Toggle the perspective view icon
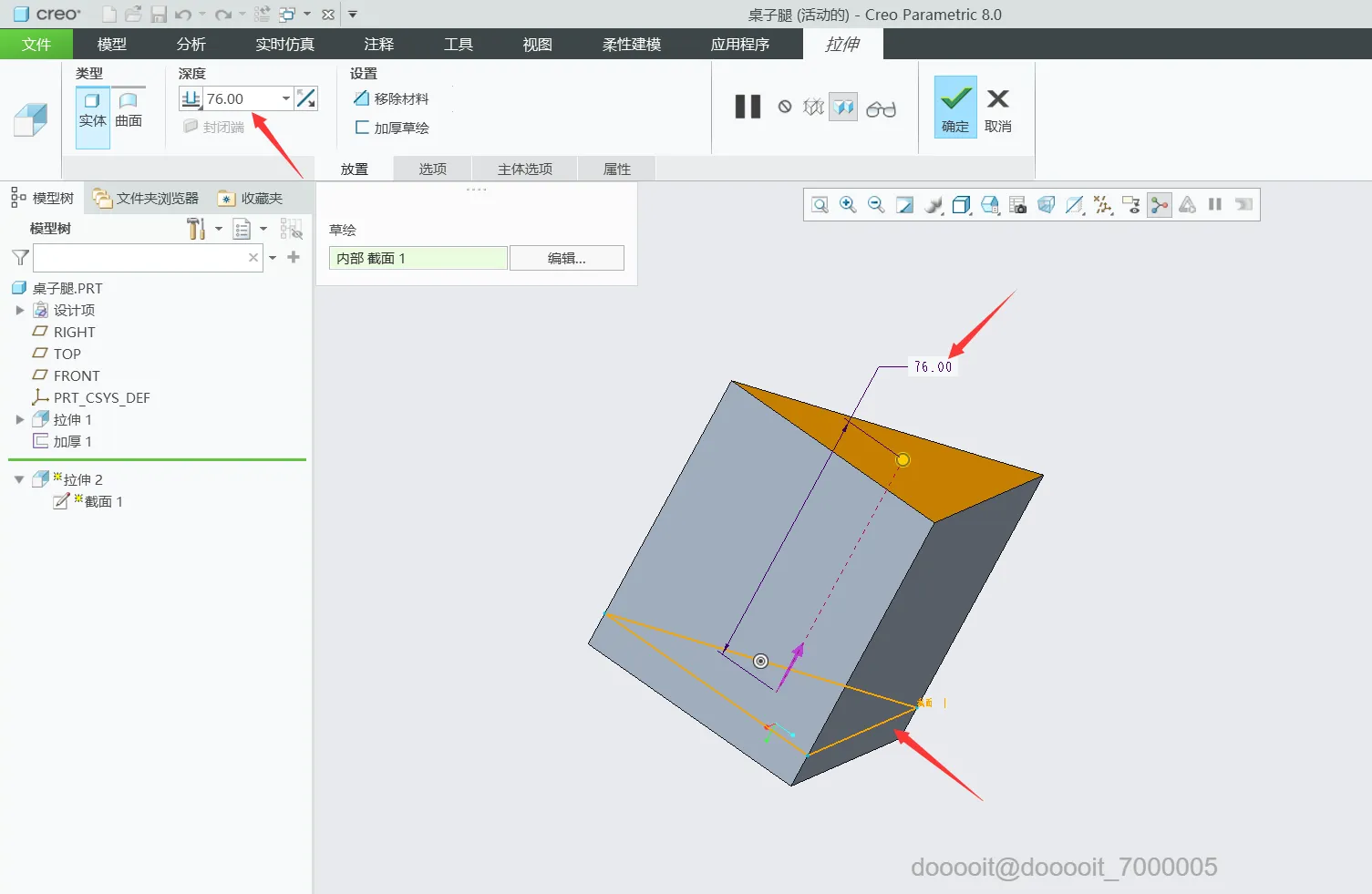The image size is (1372, 894). pos(1047,205)
